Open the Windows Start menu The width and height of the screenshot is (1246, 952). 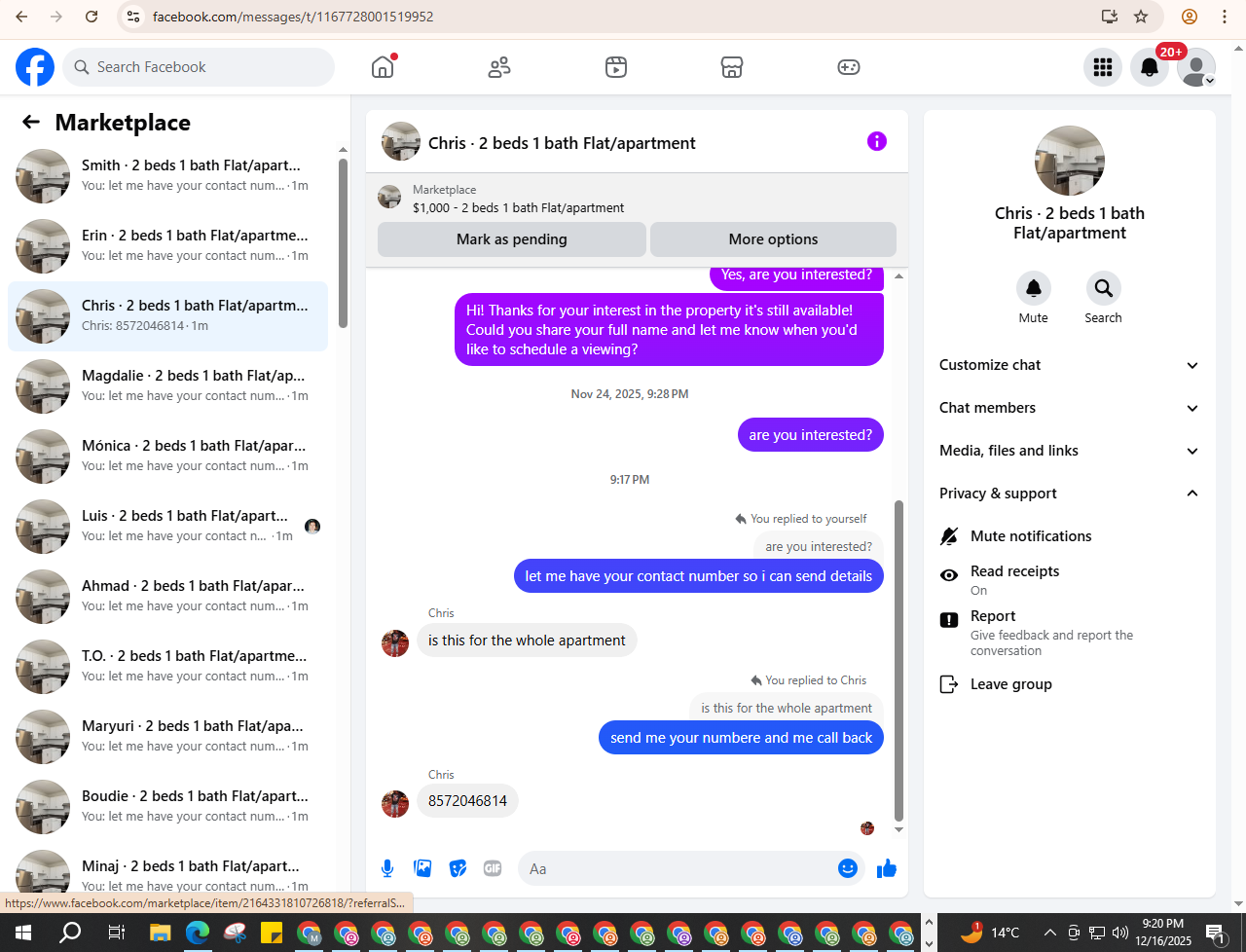23,934
